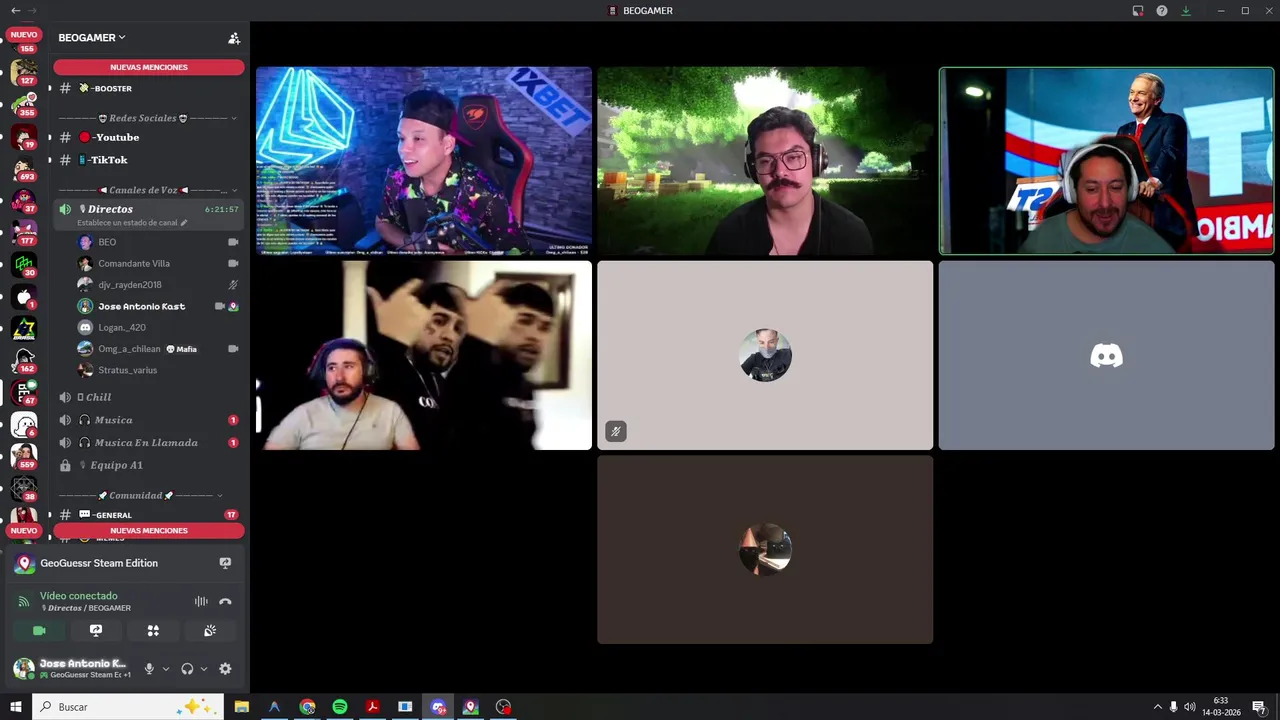Open the soundboard button
Screen dimensions: 1280x720
click(x=210, y=631)
